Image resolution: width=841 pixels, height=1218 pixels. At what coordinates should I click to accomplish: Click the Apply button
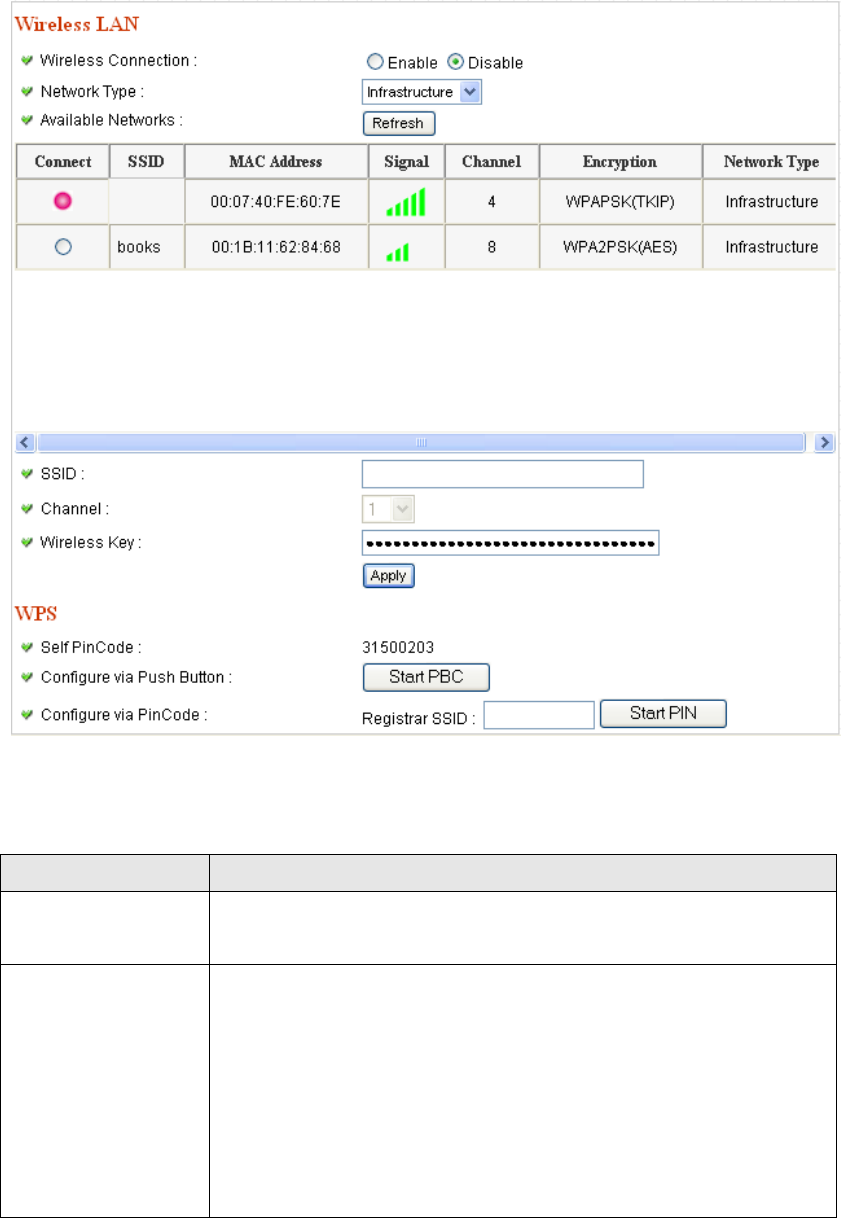tap(388, 576)
